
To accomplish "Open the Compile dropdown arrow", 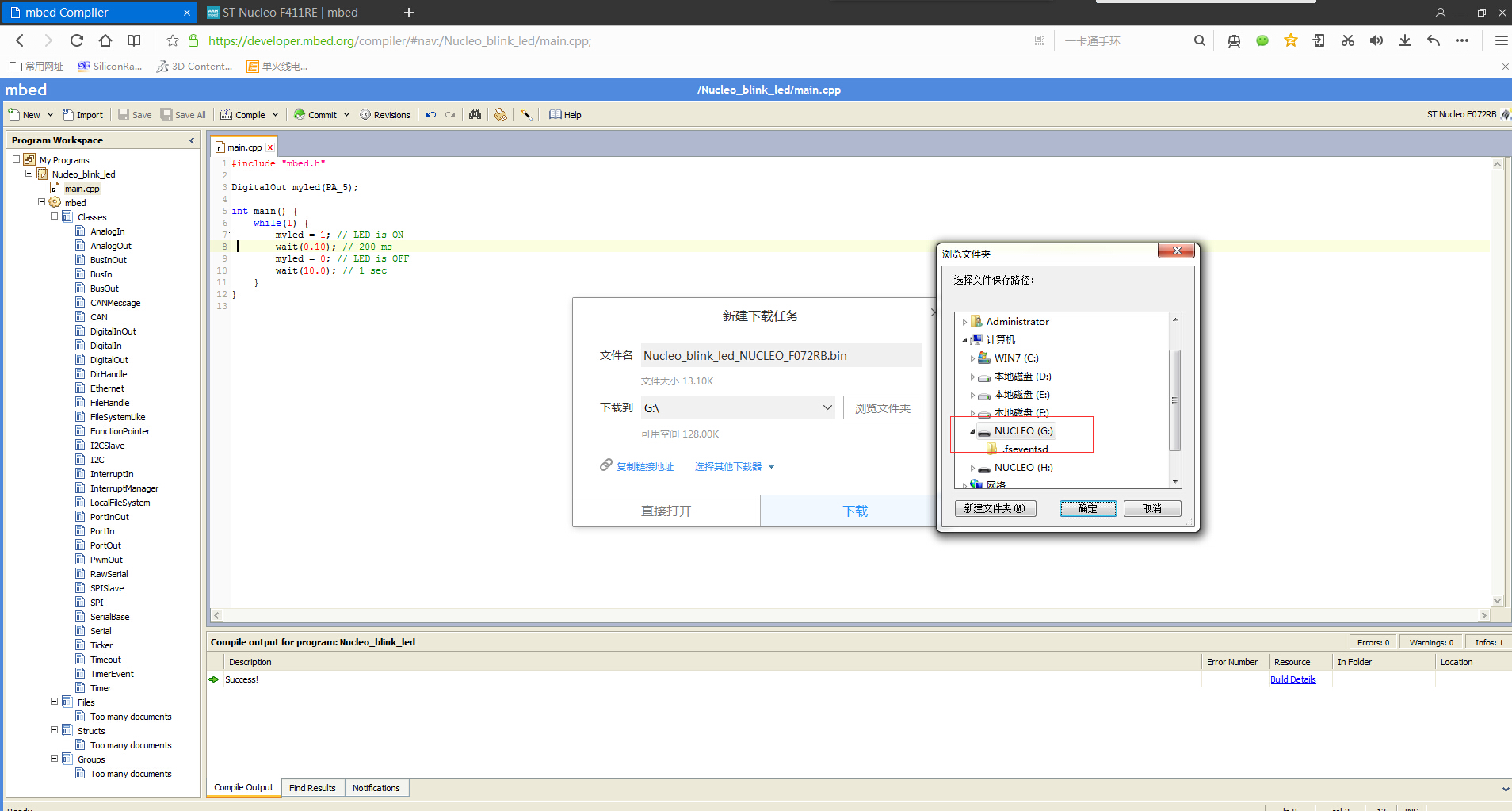I will pos(276,115).
